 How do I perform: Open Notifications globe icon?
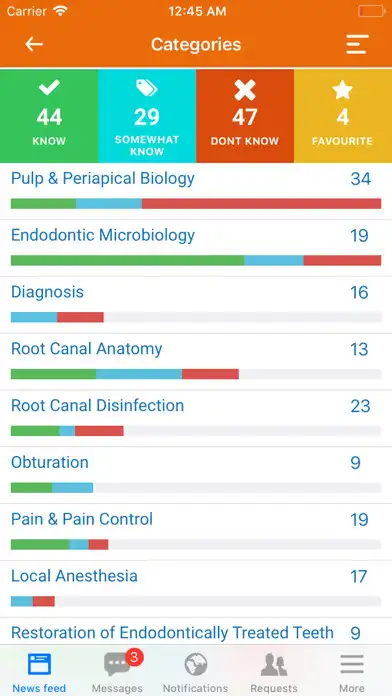tap(196, 664)
